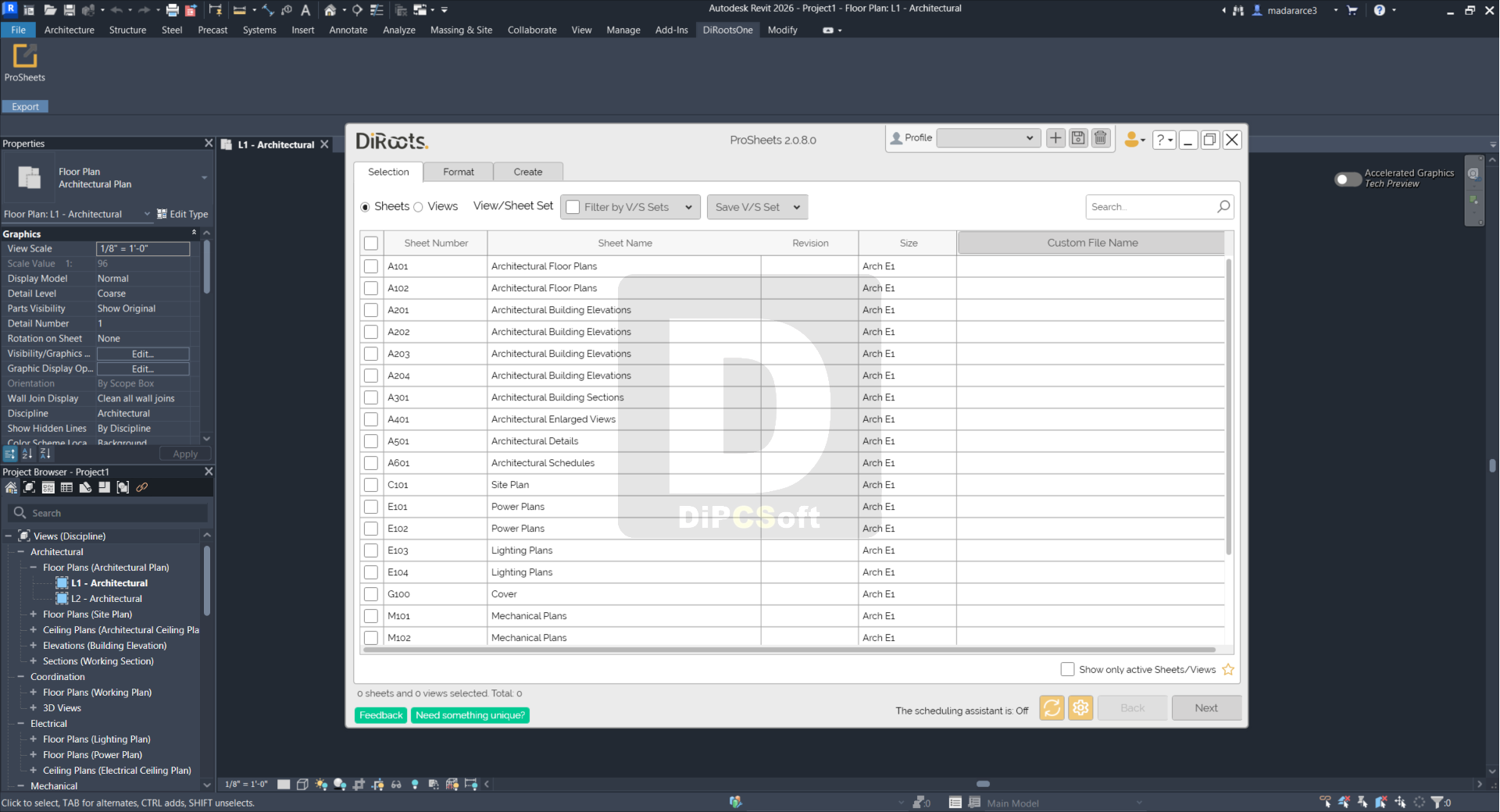The width and height of the screenshot is (1500, 812).
Task: Click Edit Type in Properties panel
Action: tap(183, 214)
